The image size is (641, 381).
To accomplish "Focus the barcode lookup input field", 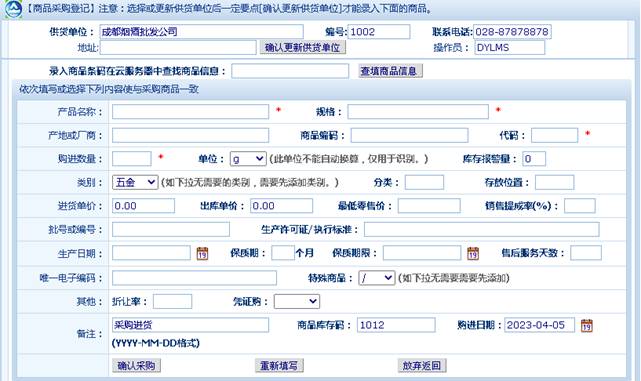I will [290, 71].
